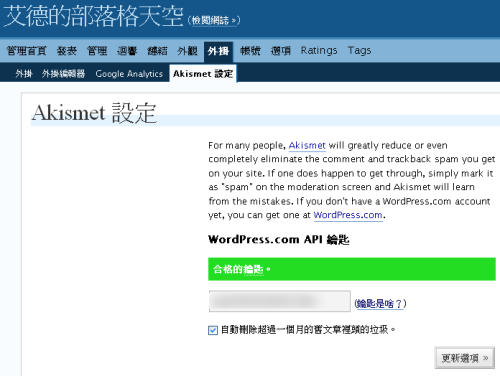Open the Tags menu
This screenshot has width=500, height=376.
pyautogui.click(x=359, y=50)
